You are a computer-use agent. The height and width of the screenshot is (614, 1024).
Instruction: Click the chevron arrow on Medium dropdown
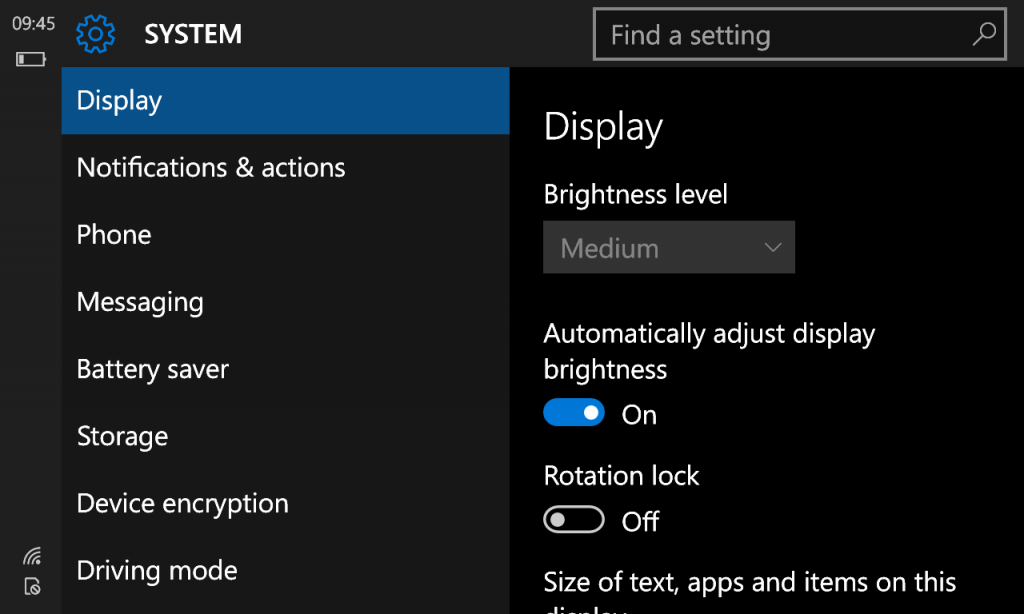tap(773, 248)
